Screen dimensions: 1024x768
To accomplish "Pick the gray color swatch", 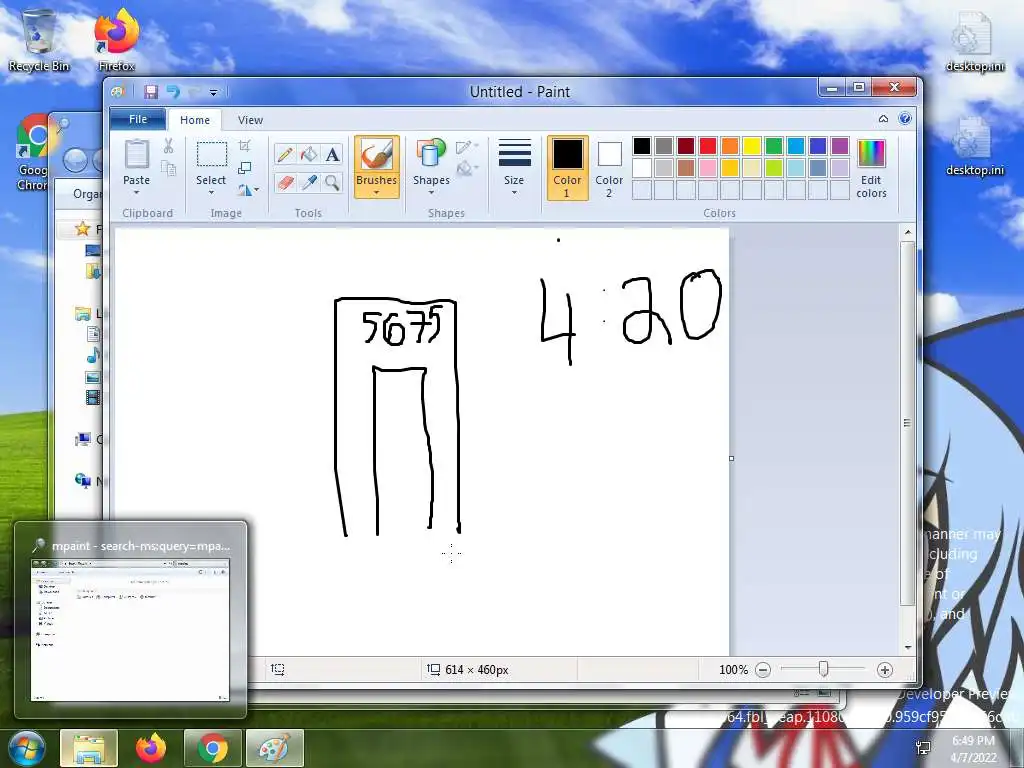I will [x=664, y=146].
